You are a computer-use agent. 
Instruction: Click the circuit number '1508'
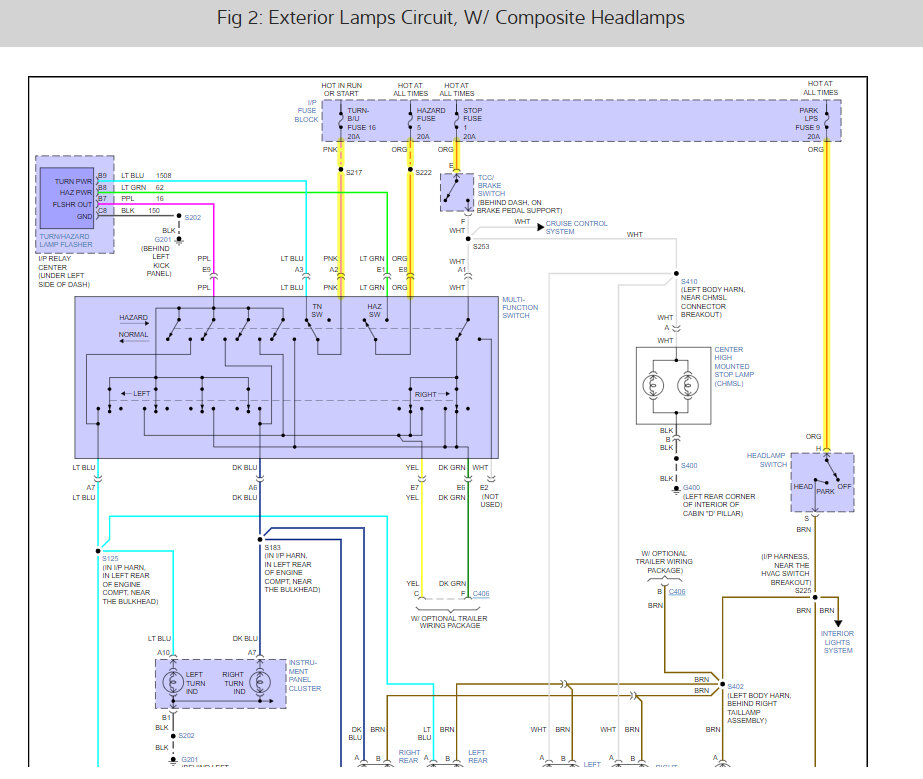click(164, 175)
